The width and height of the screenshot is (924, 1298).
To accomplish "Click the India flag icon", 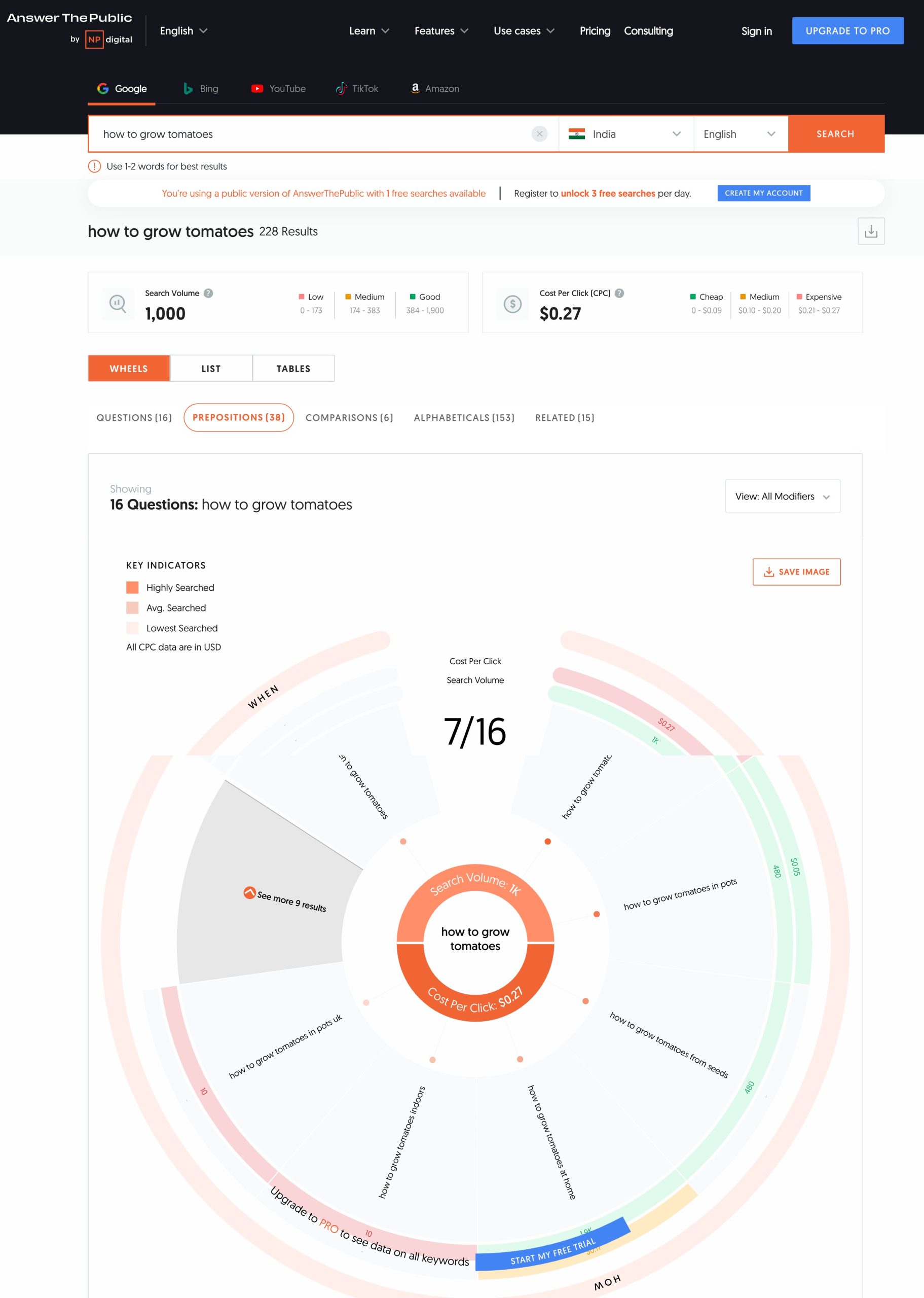I will pyautogui.click(x=576, y=134).
